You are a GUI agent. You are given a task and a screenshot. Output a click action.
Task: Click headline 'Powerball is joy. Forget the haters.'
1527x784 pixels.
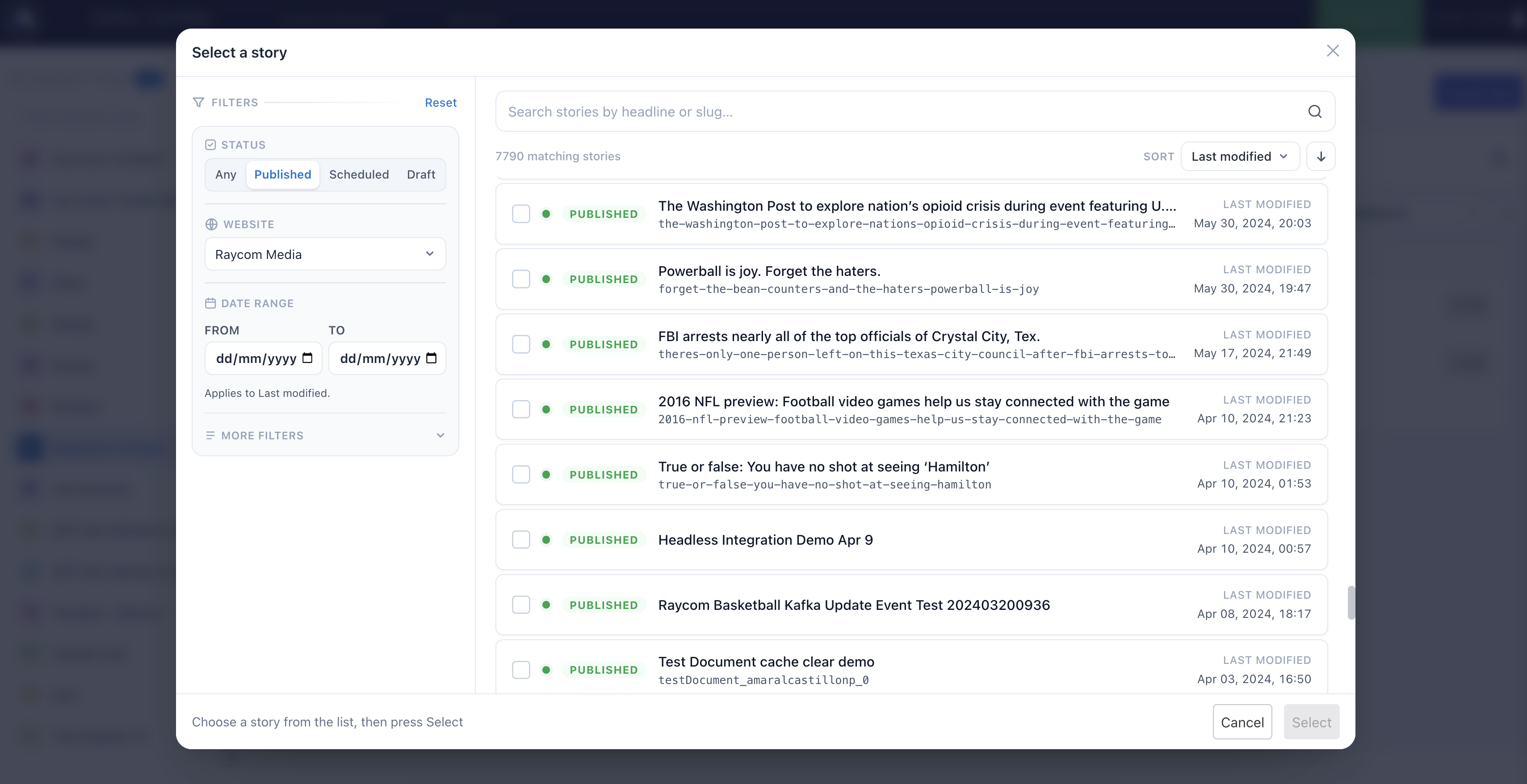[x=769, y=271]
